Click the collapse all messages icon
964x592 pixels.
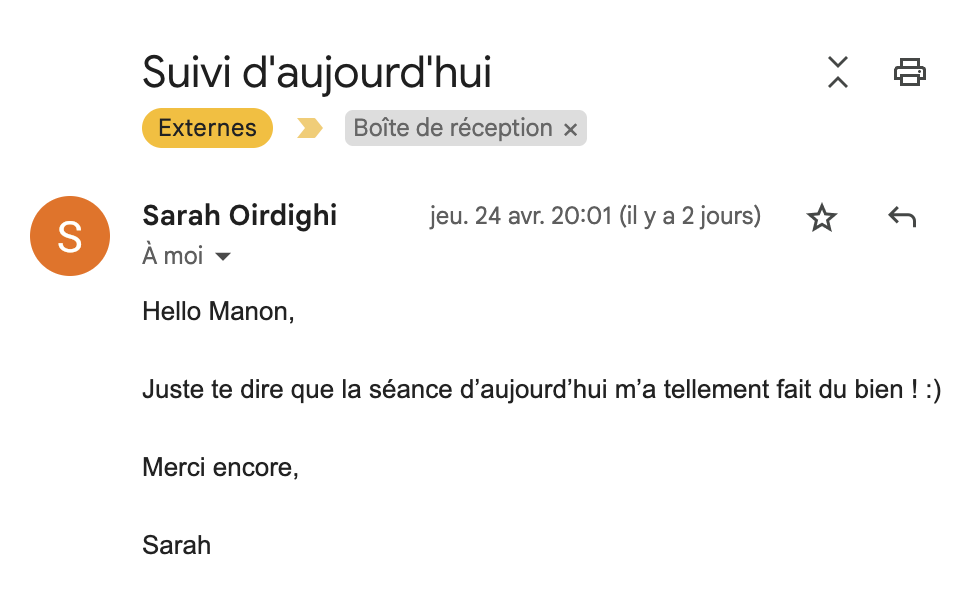(x=837, y=72)
